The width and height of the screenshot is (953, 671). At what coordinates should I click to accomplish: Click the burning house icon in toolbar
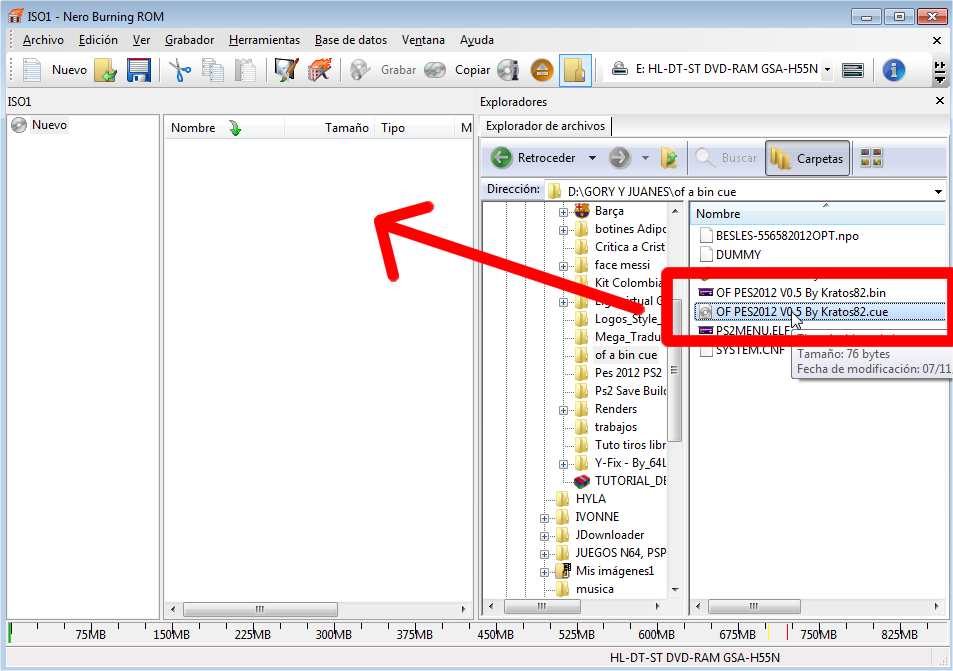[319, 70]
